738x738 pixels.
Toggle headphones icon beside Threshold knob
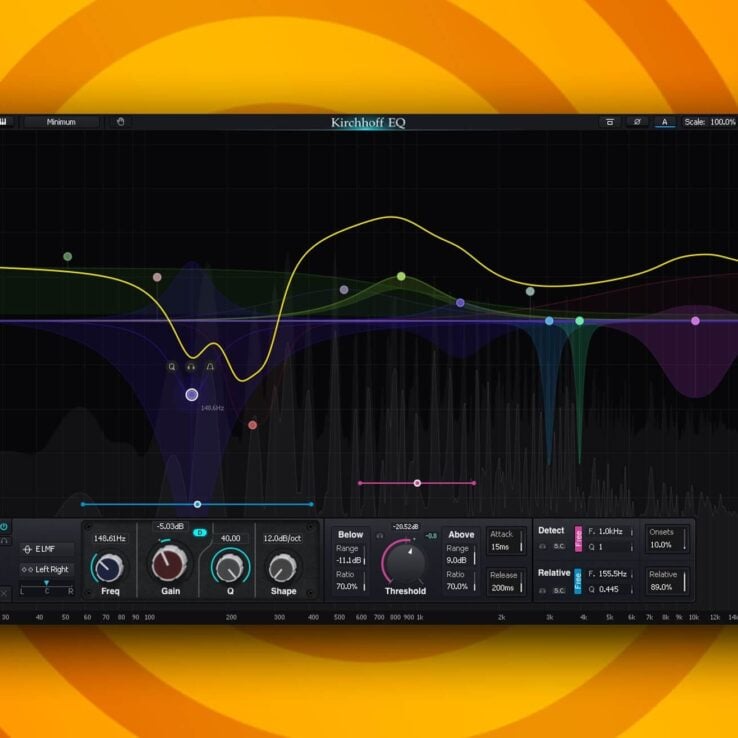tap(379, 536)
